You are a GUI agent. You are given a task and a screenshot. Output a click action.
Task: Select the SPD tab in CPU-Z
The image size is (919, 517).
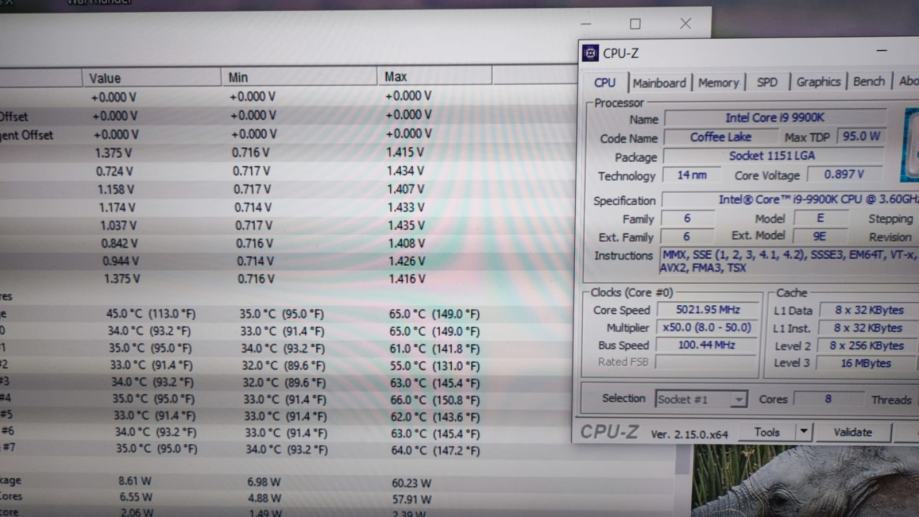(x=767, y=82)
